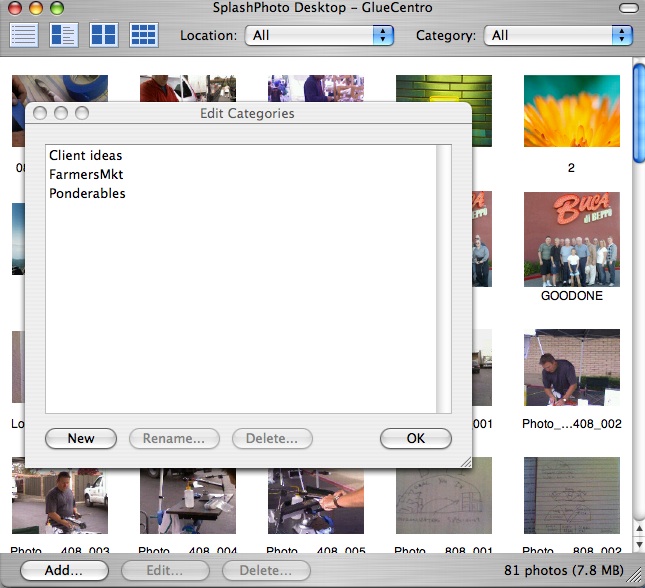Screen dimensions: 645x588
Task: Select FarmersMkt in category list
Action: coord(85,175)
